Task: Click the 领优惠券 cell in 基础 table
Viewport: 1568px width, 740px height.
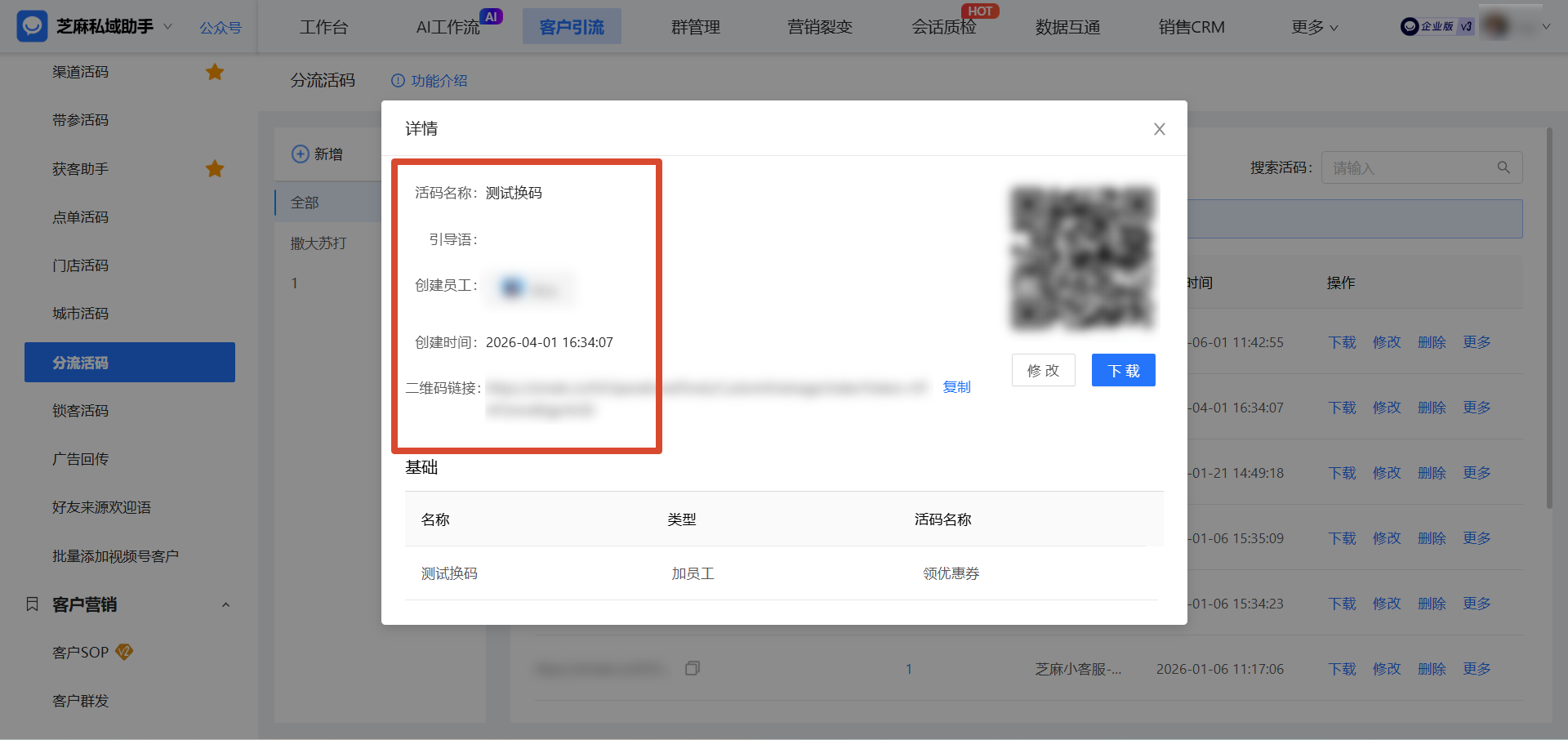Action: [x=951, y=573]
